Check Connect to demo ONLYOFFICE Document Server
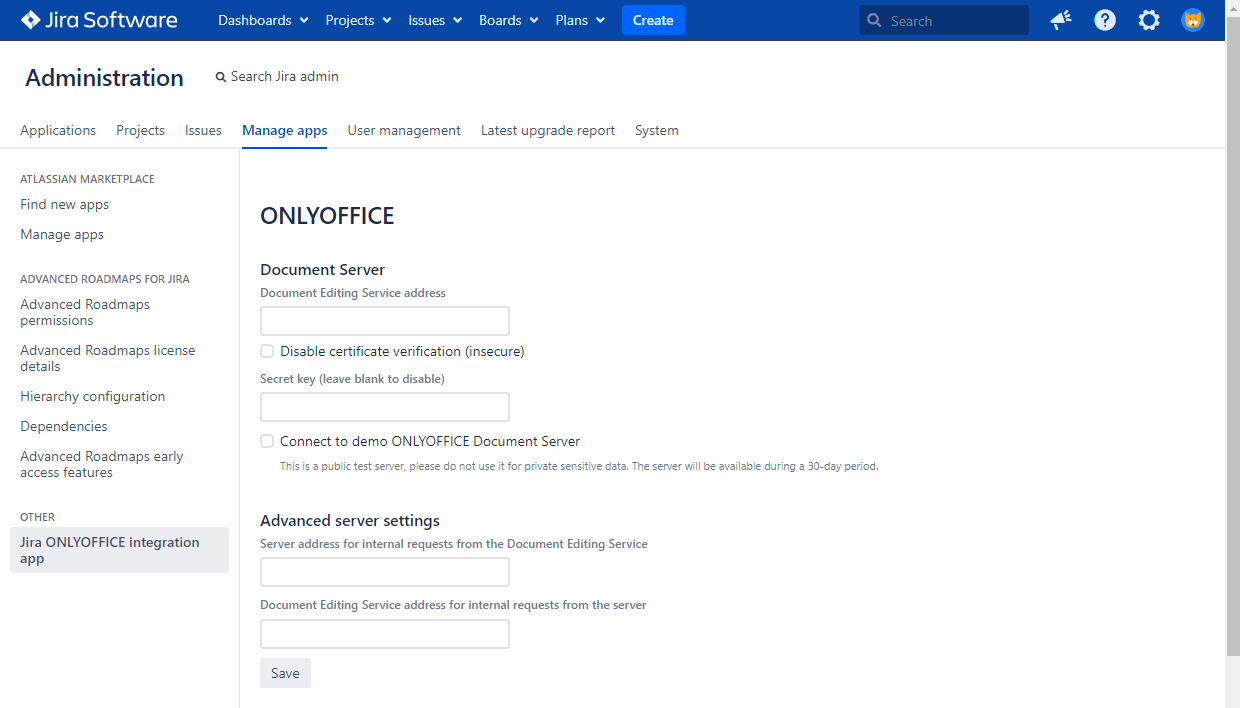 coord(267,441)
